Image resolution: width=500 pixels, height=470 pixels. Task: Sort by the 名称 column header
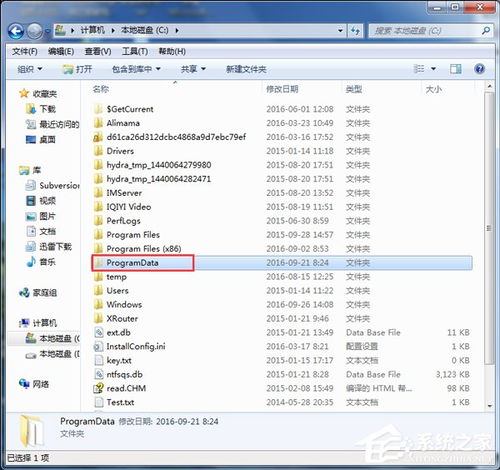pos(101,89)
